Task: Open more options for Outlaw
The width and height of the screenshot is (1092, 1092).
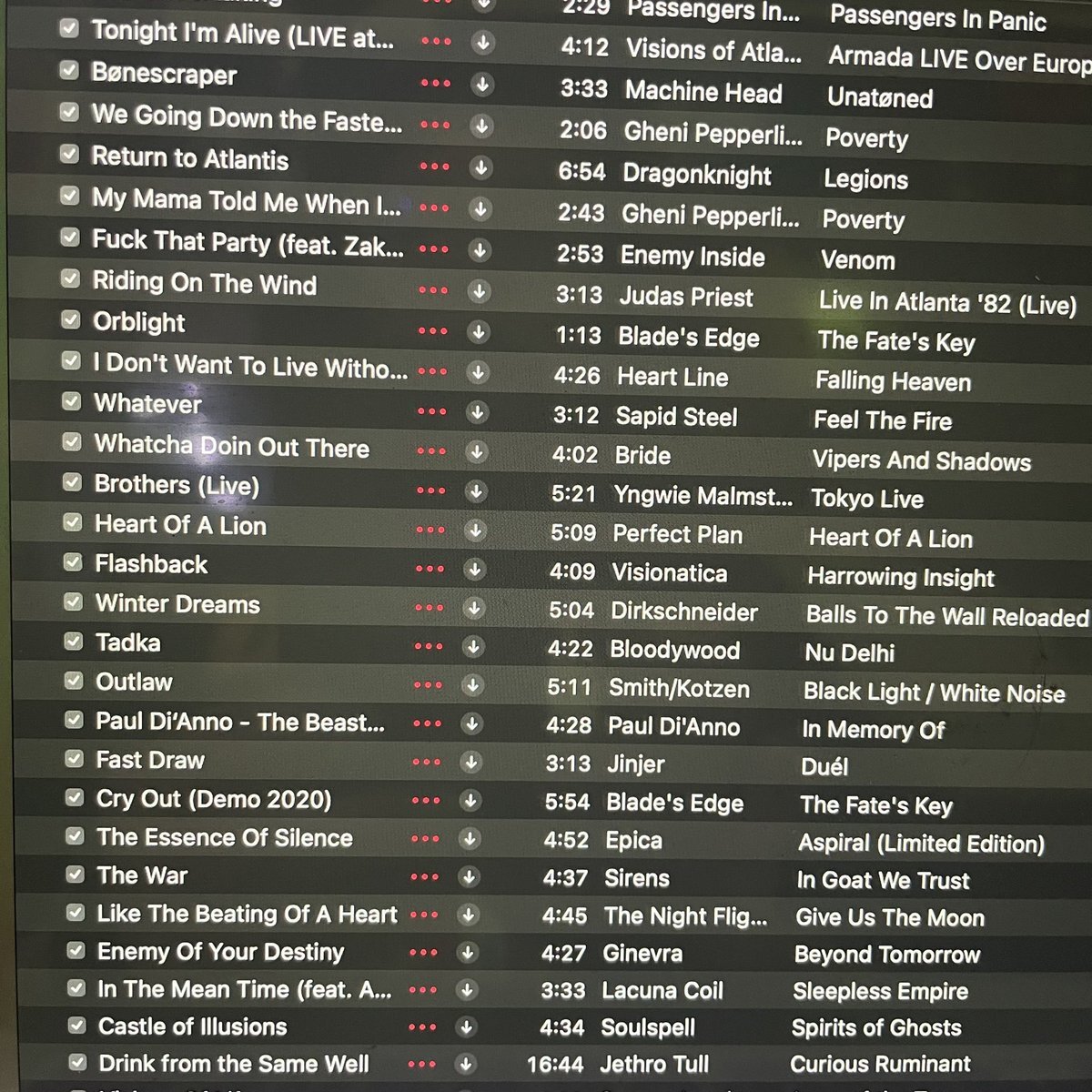Action: click(x=428, y=685)
